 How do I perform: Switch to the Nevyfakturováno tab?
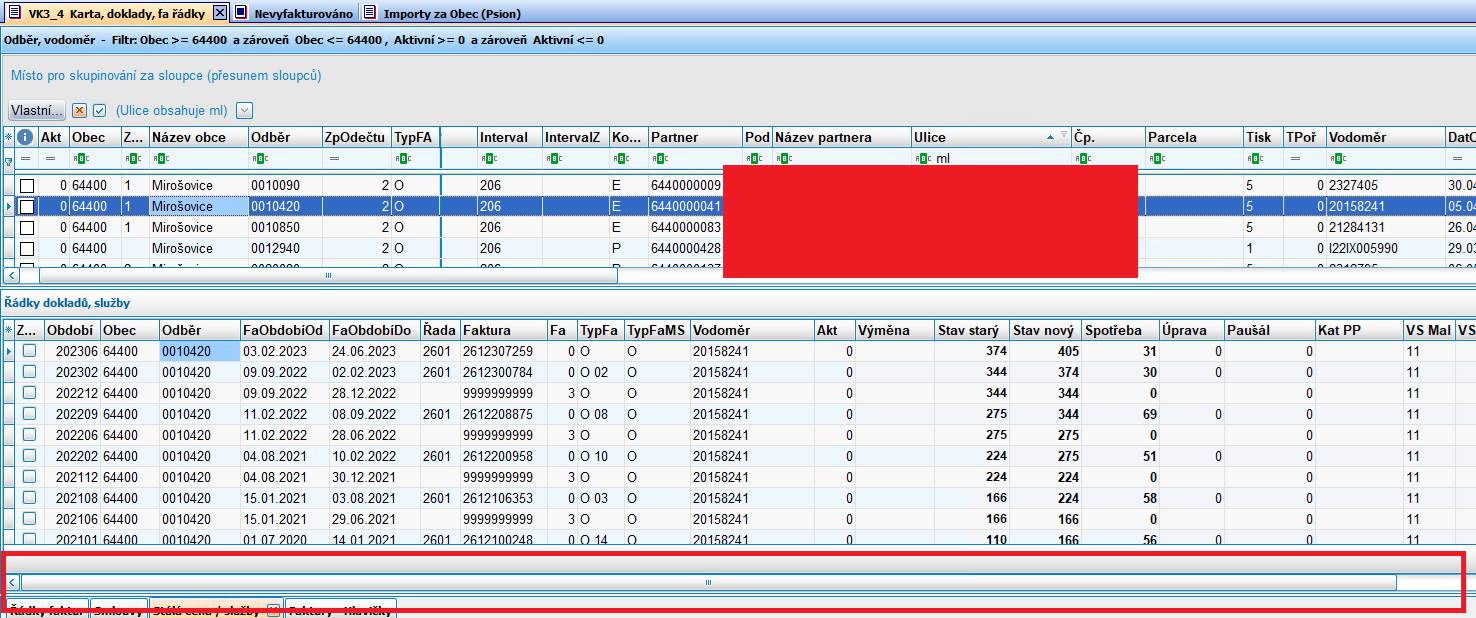coord(294,14)
